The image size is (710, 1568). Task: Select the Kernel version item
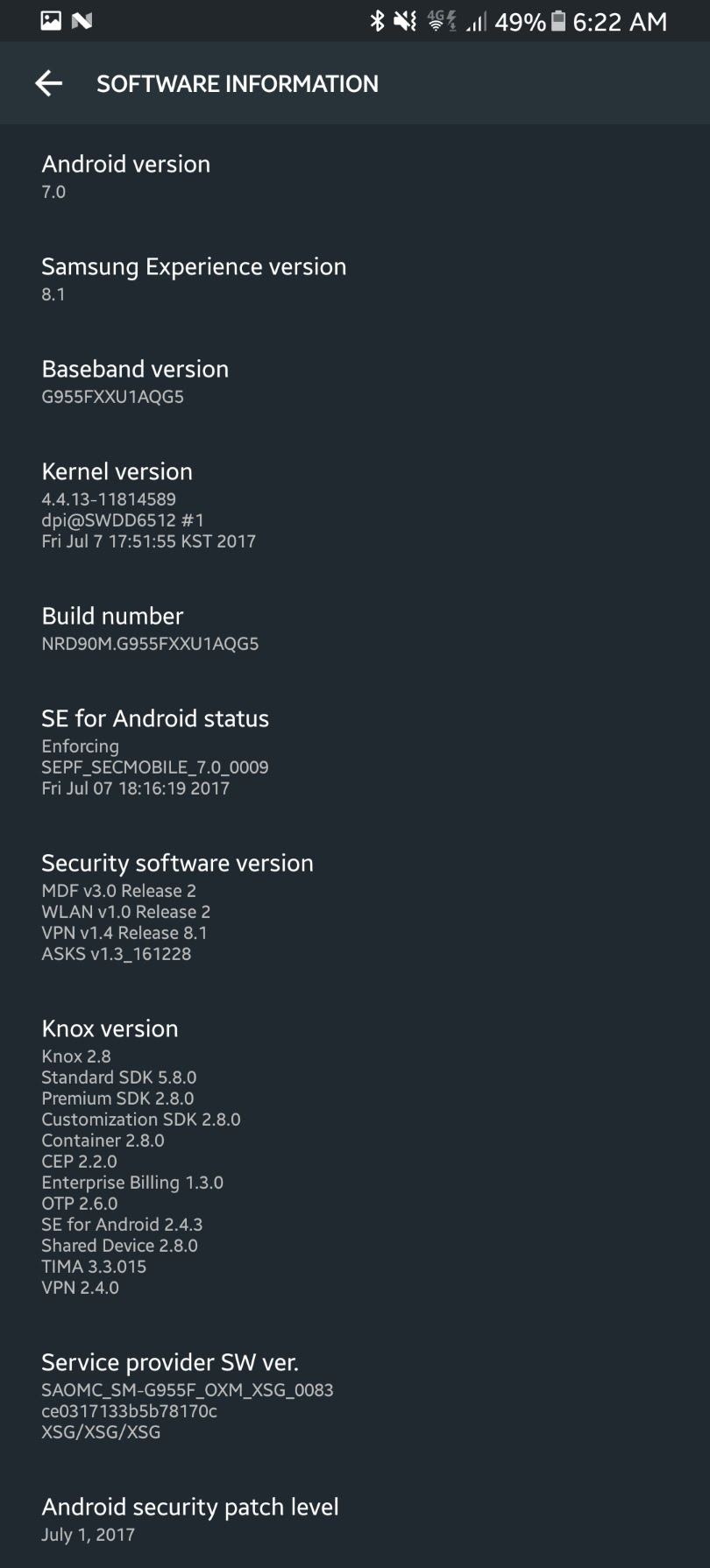148,505
